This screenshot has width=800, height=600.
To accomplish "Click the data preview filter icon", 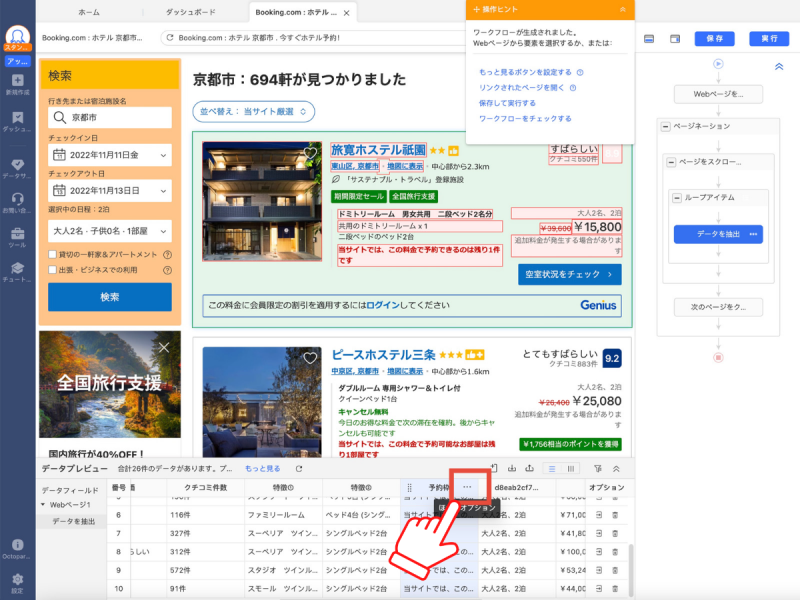I will (x=597, y=468).
